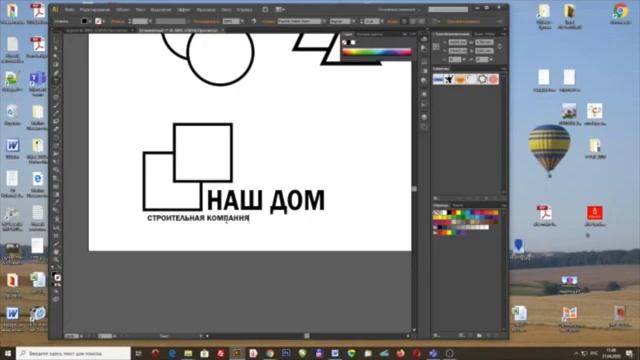This screenshot has height=360, width=640.
Task: Open the fill color dropdown in control bar
Action: (90, 21)
